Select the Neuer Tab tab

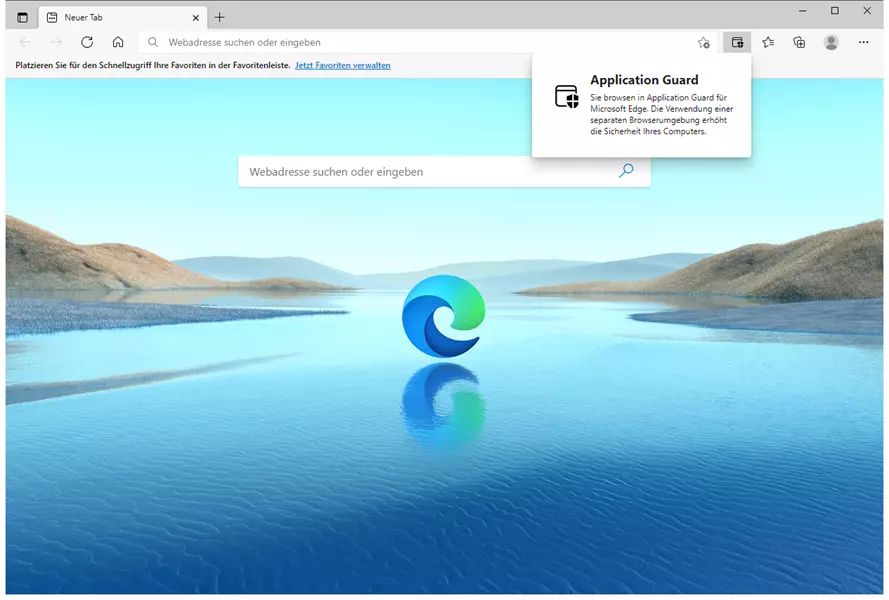(110, 17)
